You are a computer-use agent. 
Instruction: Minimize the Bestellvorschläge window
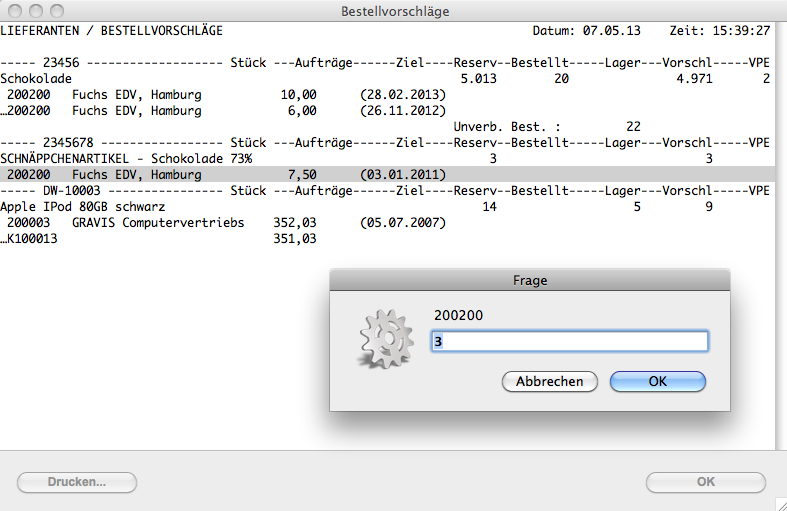[x=35, y=11]
